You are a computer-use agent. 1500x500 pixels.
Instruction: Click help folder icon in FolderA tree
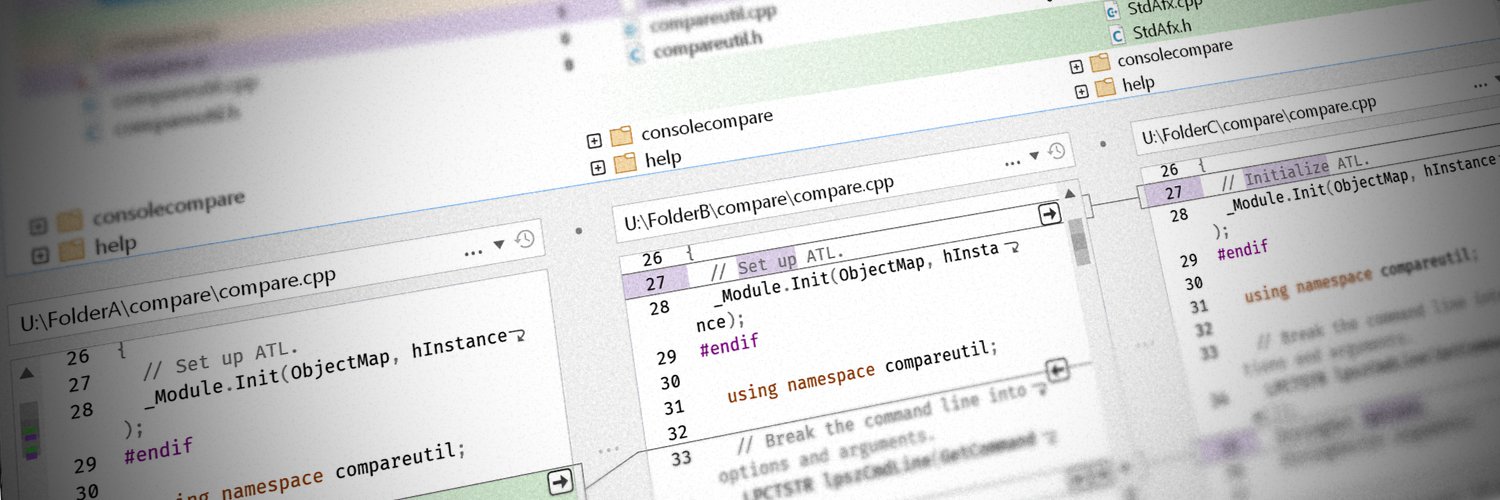tap(71, 250)
